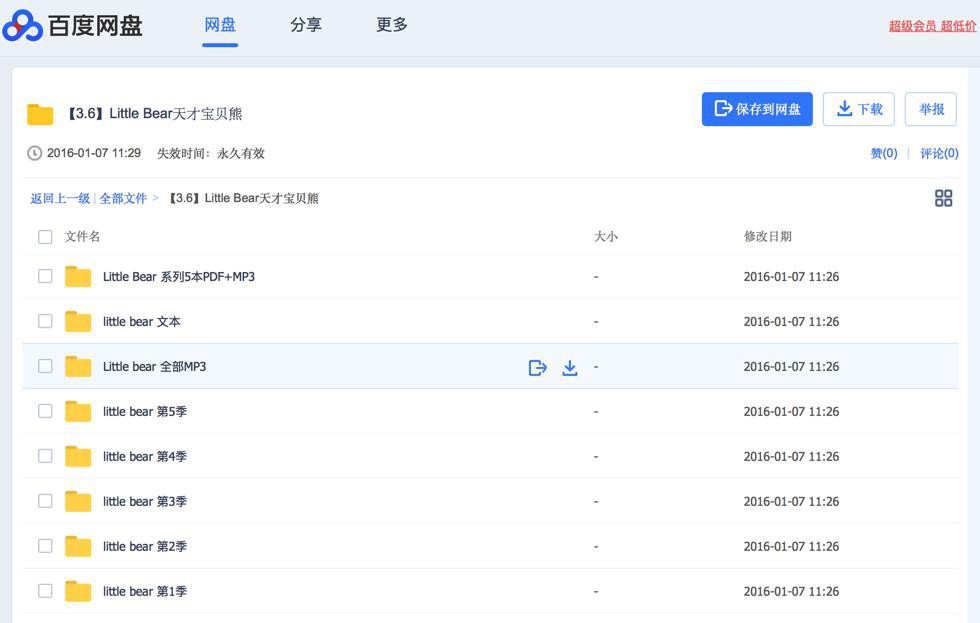Open folder name little bear 第2季

pos(144,547)
